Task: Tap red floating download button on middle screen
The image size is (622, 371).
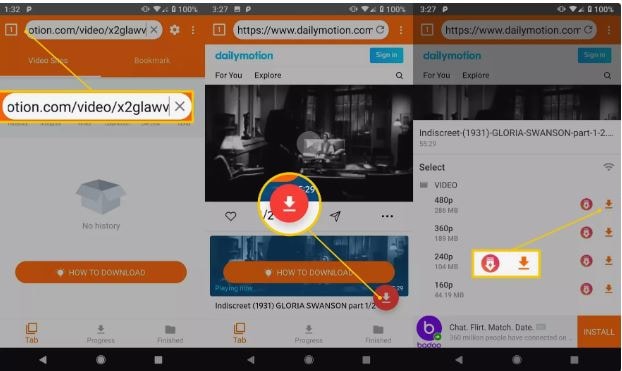Action: click(x=386, y=297)
